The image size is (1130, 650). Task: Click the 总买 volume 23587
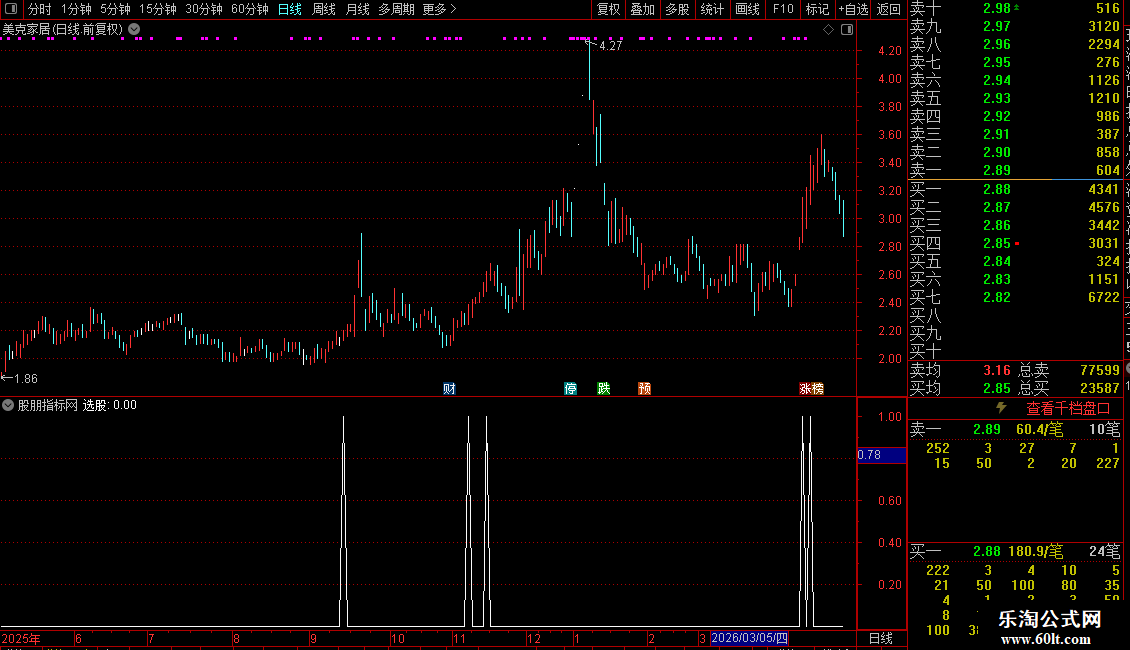1100,388
